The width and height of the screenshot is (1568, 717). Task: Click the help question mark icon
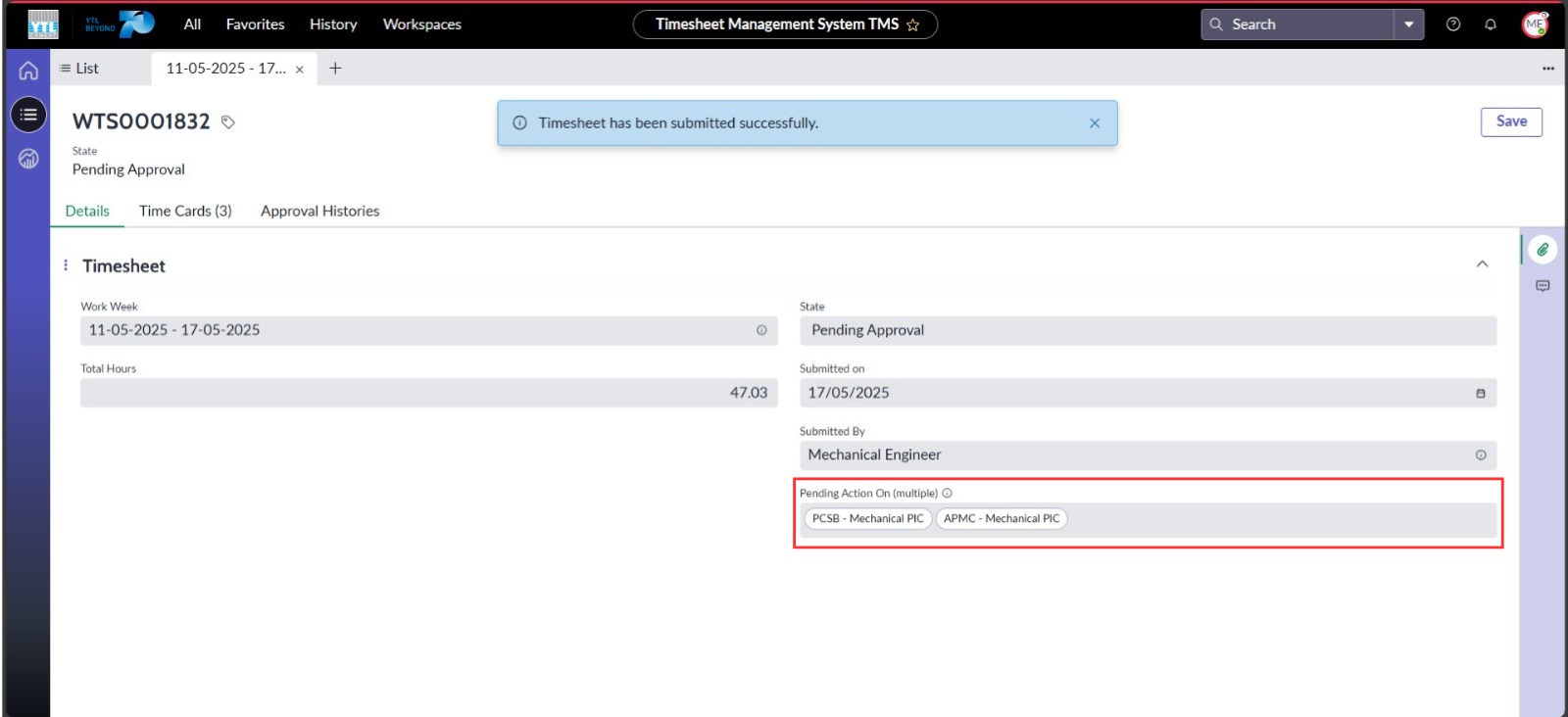click(1453, 24)
